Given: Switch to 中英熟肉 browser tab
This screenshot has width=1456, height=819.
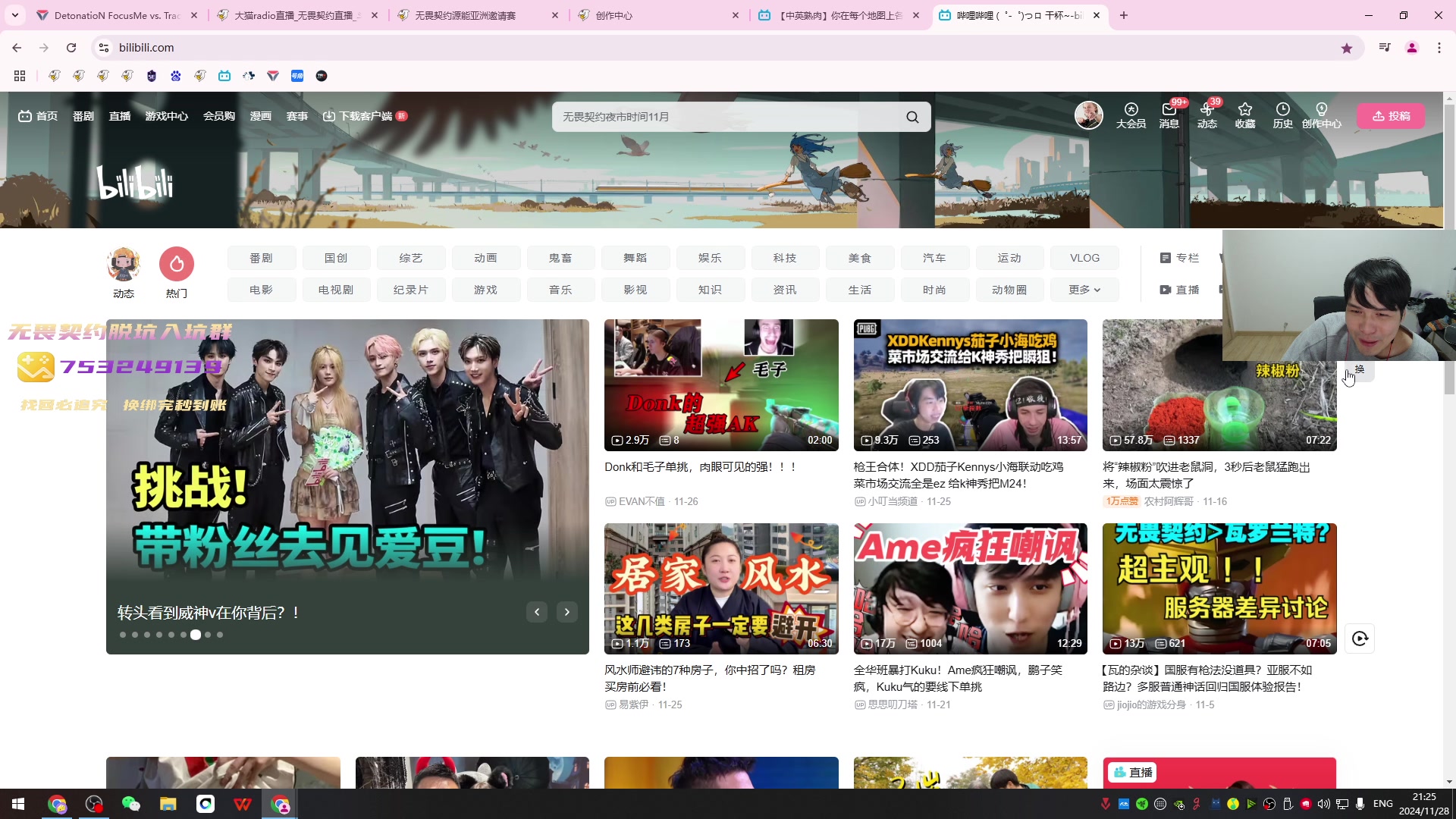Looking at the screenshot, I should coord(839,15).
